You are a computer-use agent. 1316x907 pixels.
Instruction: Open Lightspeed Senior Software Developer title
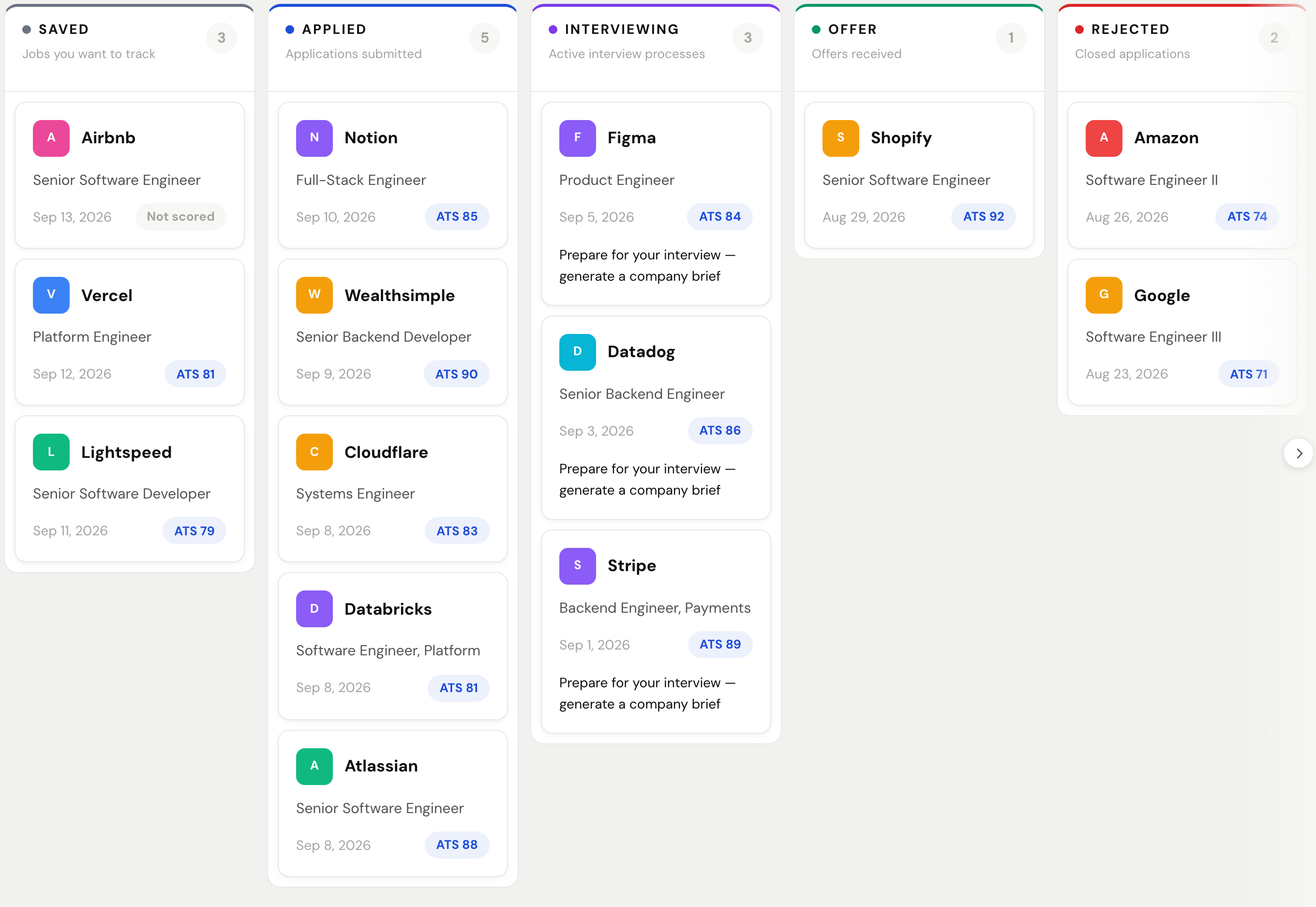(121, 494)
